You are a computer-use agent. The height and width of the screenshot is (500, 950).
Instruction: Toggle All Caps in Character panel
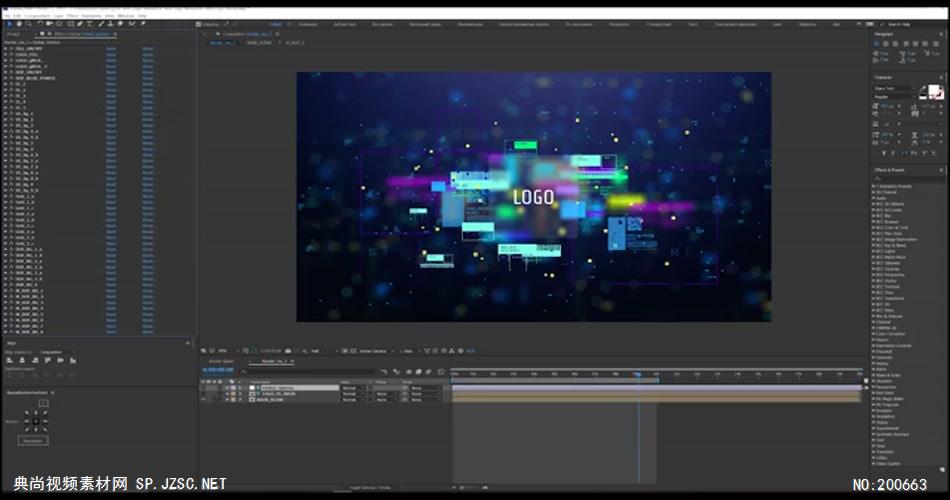click(x=903, y=154)
